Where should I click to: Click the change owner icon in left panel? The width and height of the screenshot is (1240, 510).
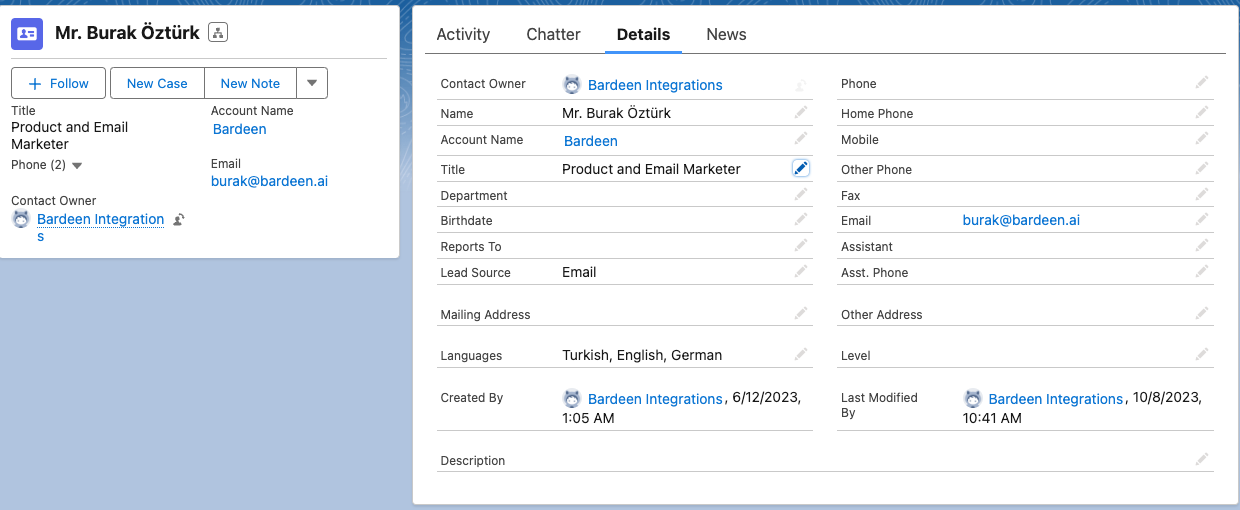pyautogui.click(x=179, y=220)
